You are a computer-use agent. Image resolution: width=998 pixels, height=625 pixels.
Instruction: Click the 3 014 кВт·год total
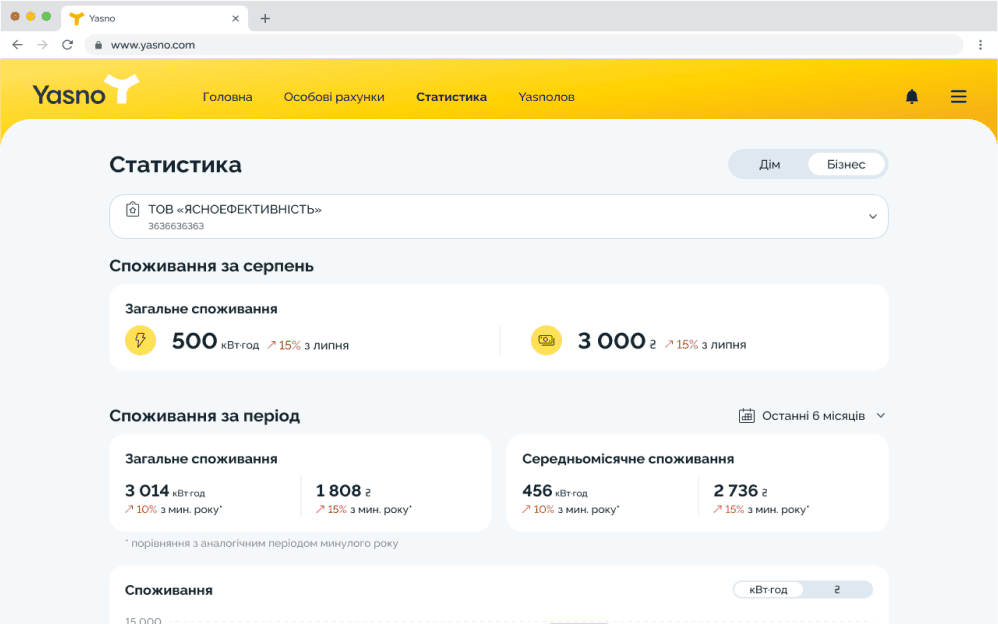coord(165,491)
